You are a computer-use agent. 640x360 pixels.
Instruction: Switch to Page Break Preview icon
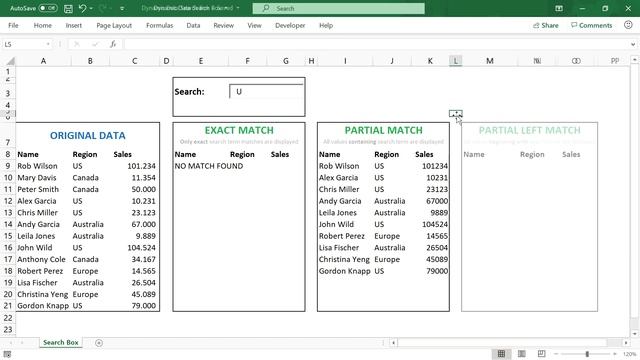click(541, 354)
